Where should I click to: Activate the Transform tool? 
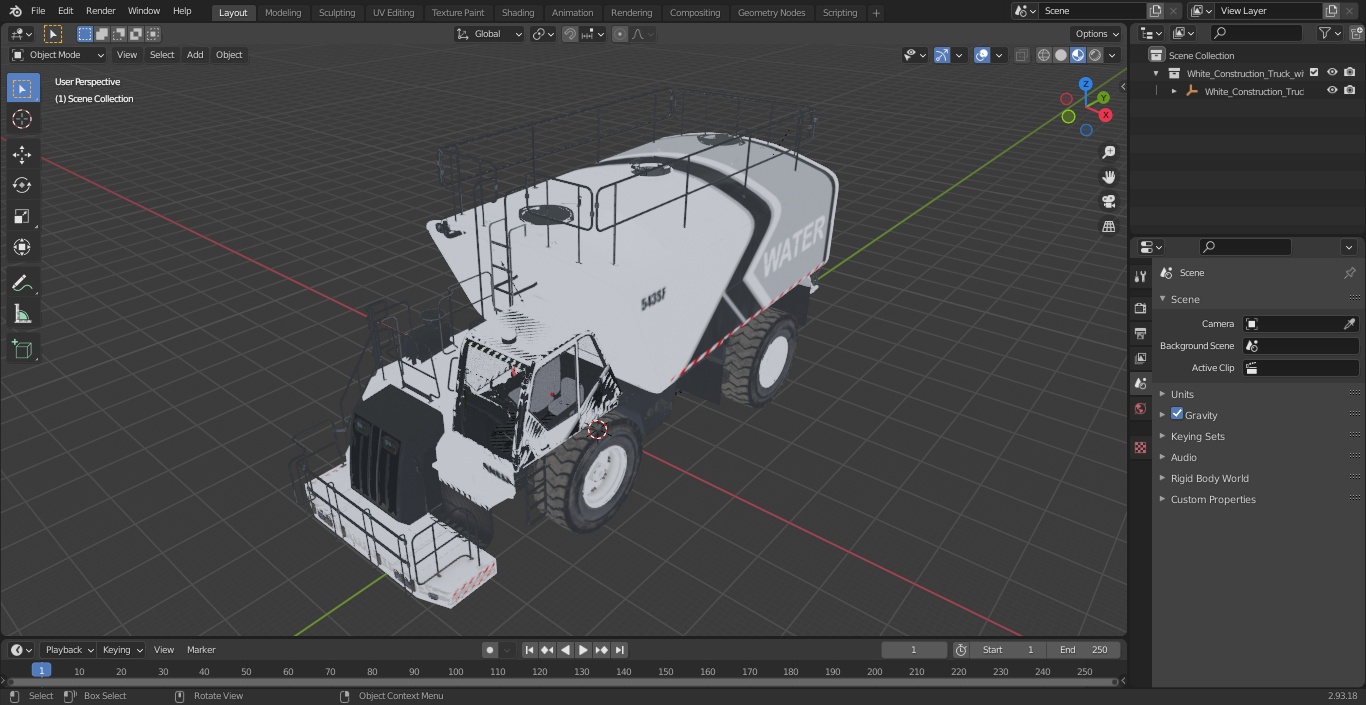(22, 248)
